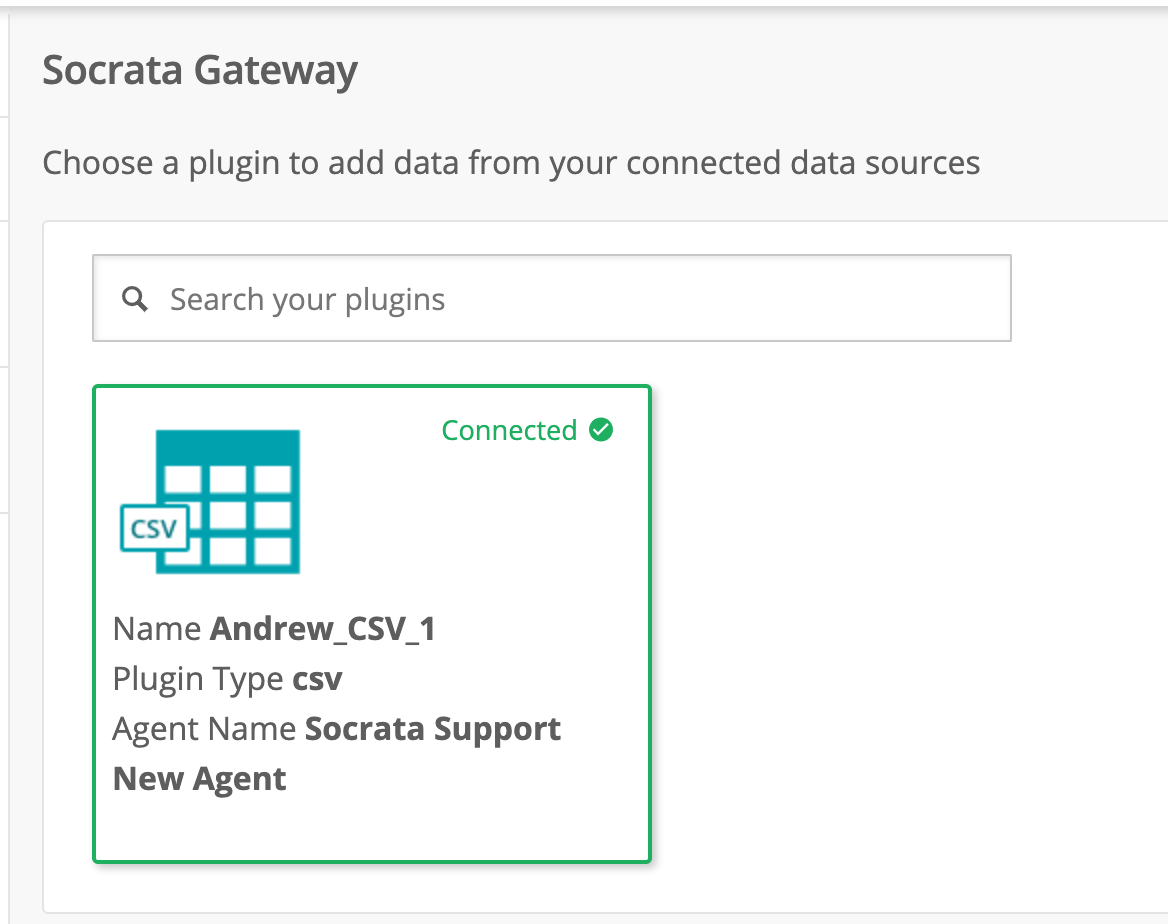Click the Connected status label
Screen dimensions: 1168x924
click(510, 430)
